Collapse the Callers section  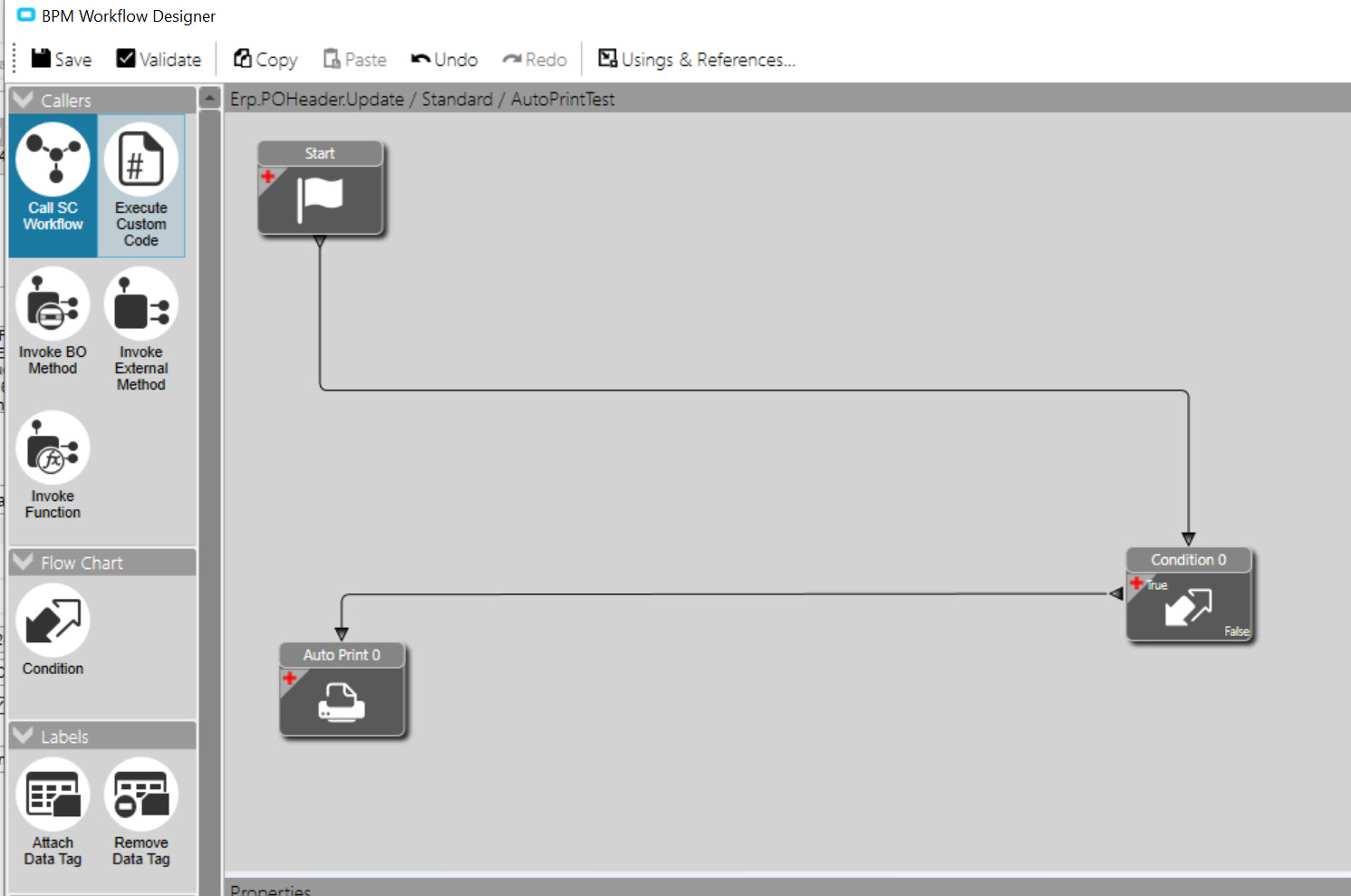pos(24,100)
